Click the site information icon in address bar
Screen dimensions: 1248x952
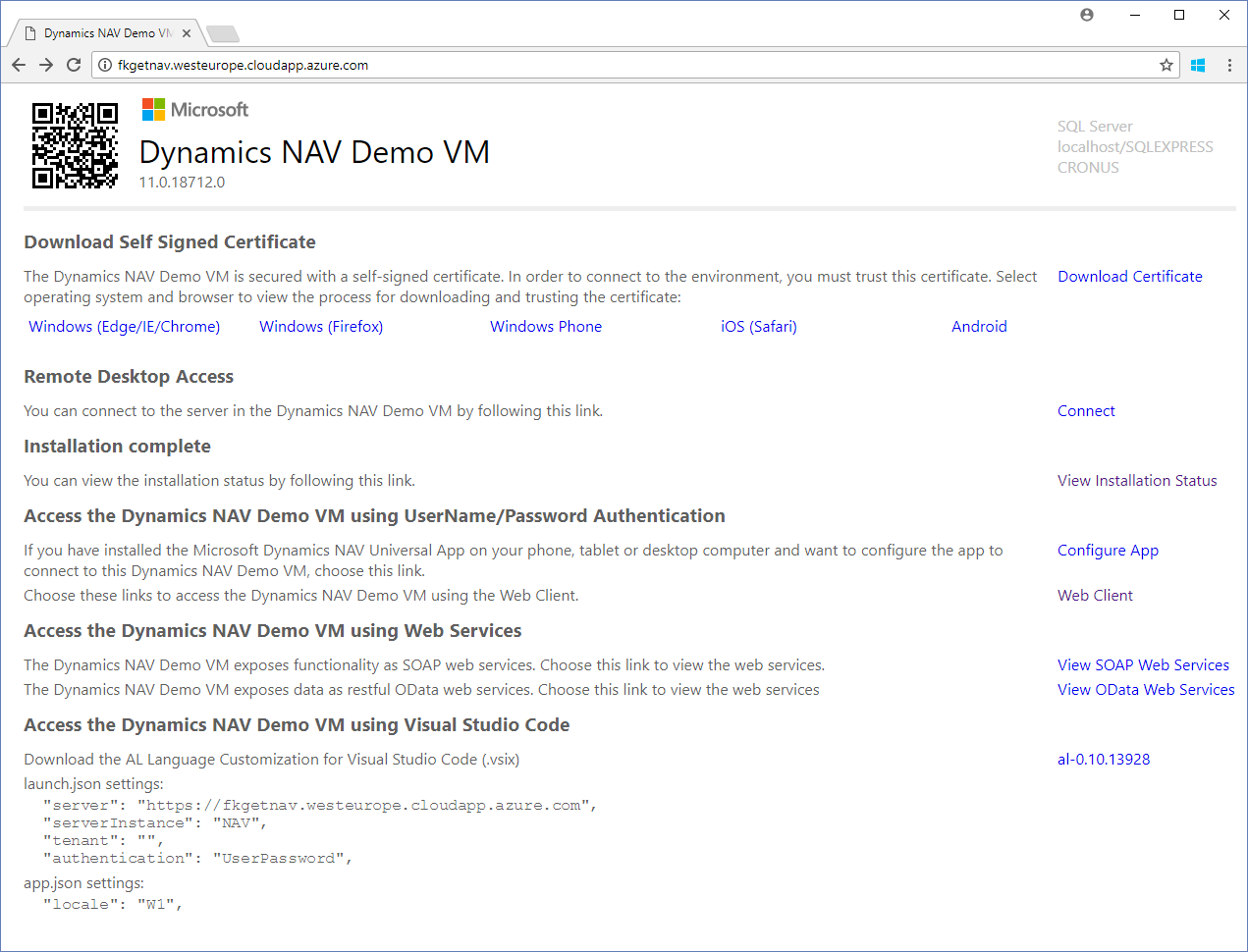[x=105, y=65]
